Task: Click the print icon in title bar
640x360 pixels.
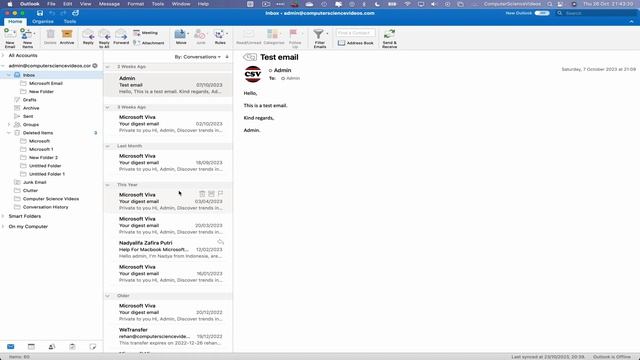Action: pos(76,13)
